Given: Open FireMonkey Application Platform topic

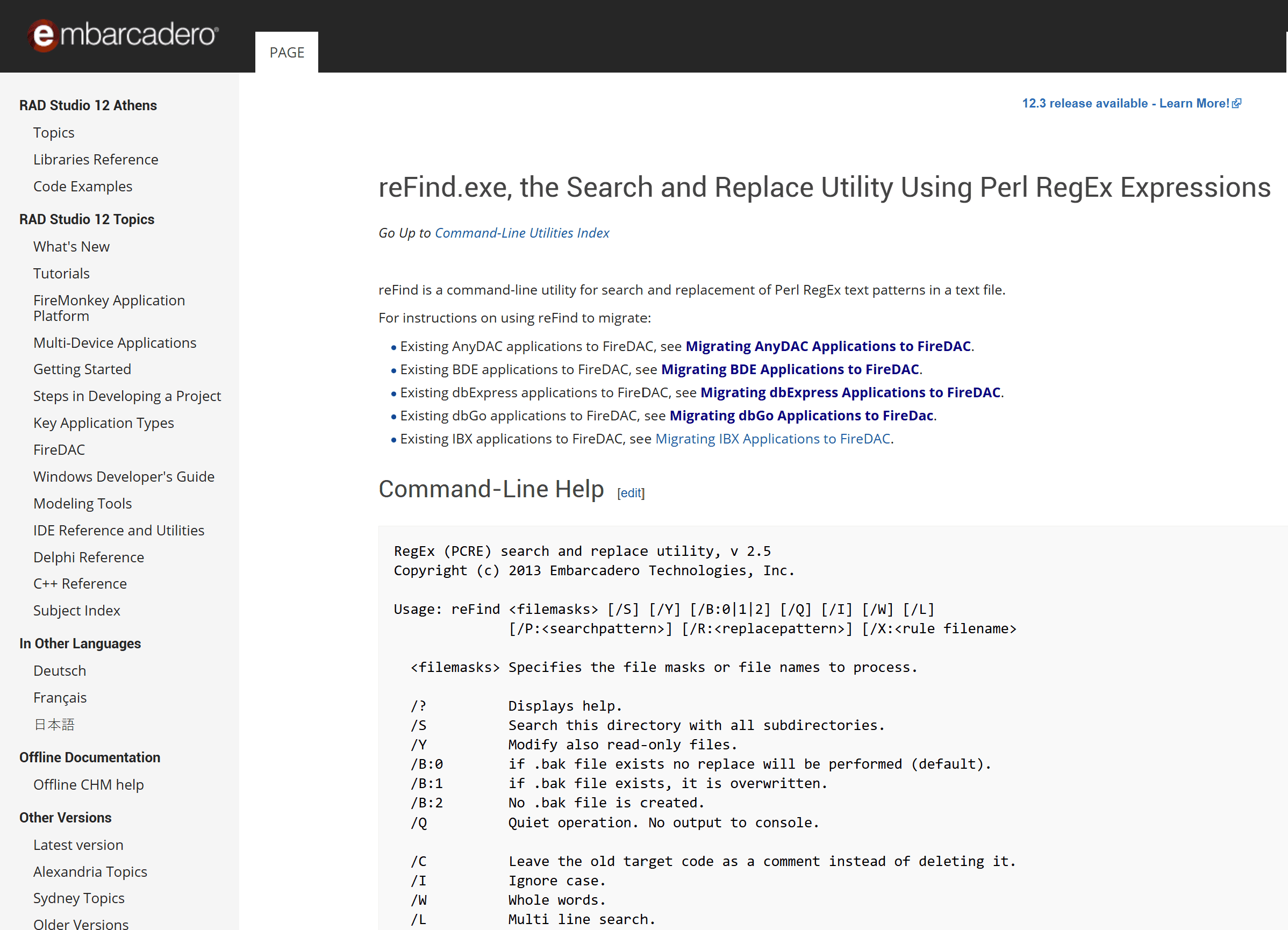Looking at the screenshot, I should (109, 308).
